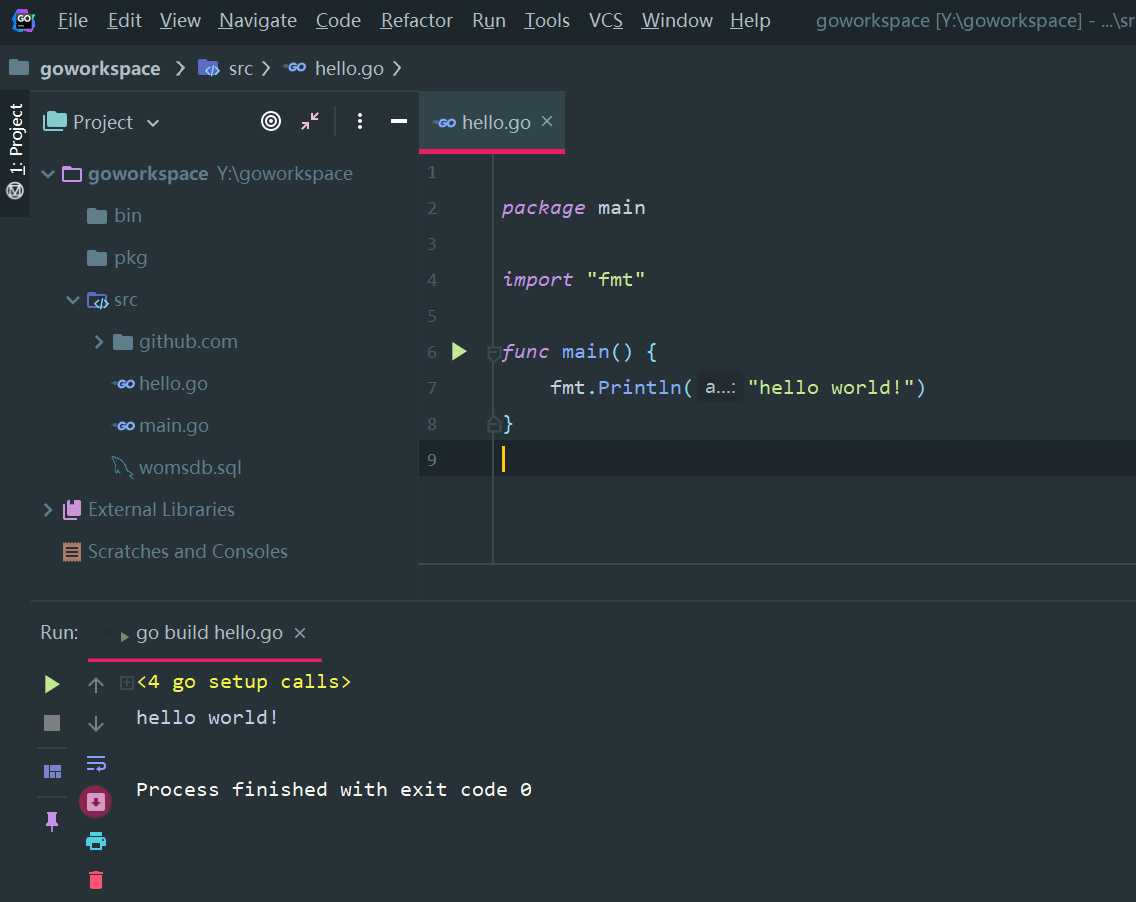Pin the Run tab
Image resolution: width=1136 pixels, height=902 pixels.
pos(52,821)
